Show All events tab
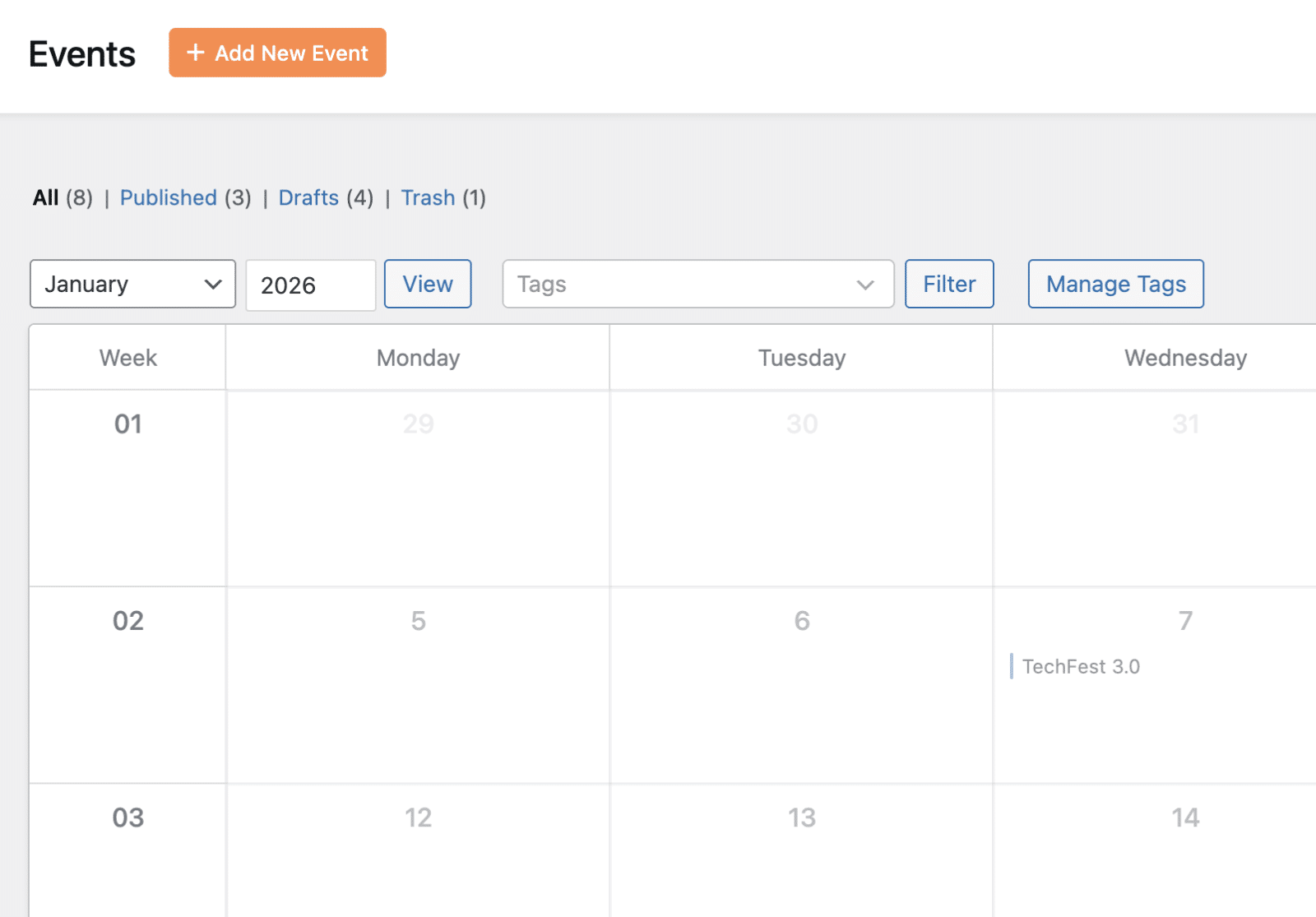This screenshot has height=917, width=1316. [x=46, y=198]
